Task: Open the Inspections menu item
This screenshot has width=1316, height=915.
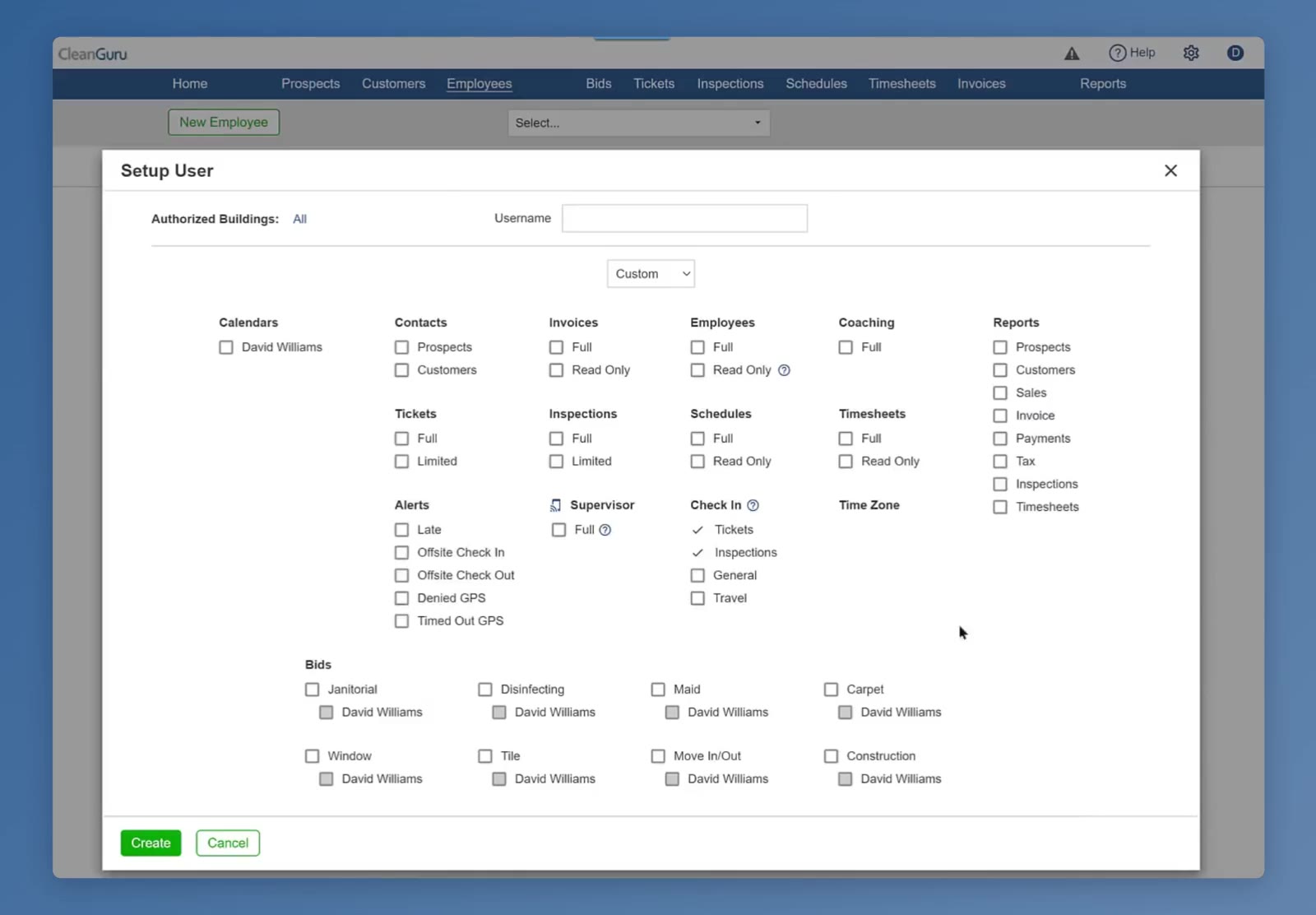Action: tap(730, 84)
